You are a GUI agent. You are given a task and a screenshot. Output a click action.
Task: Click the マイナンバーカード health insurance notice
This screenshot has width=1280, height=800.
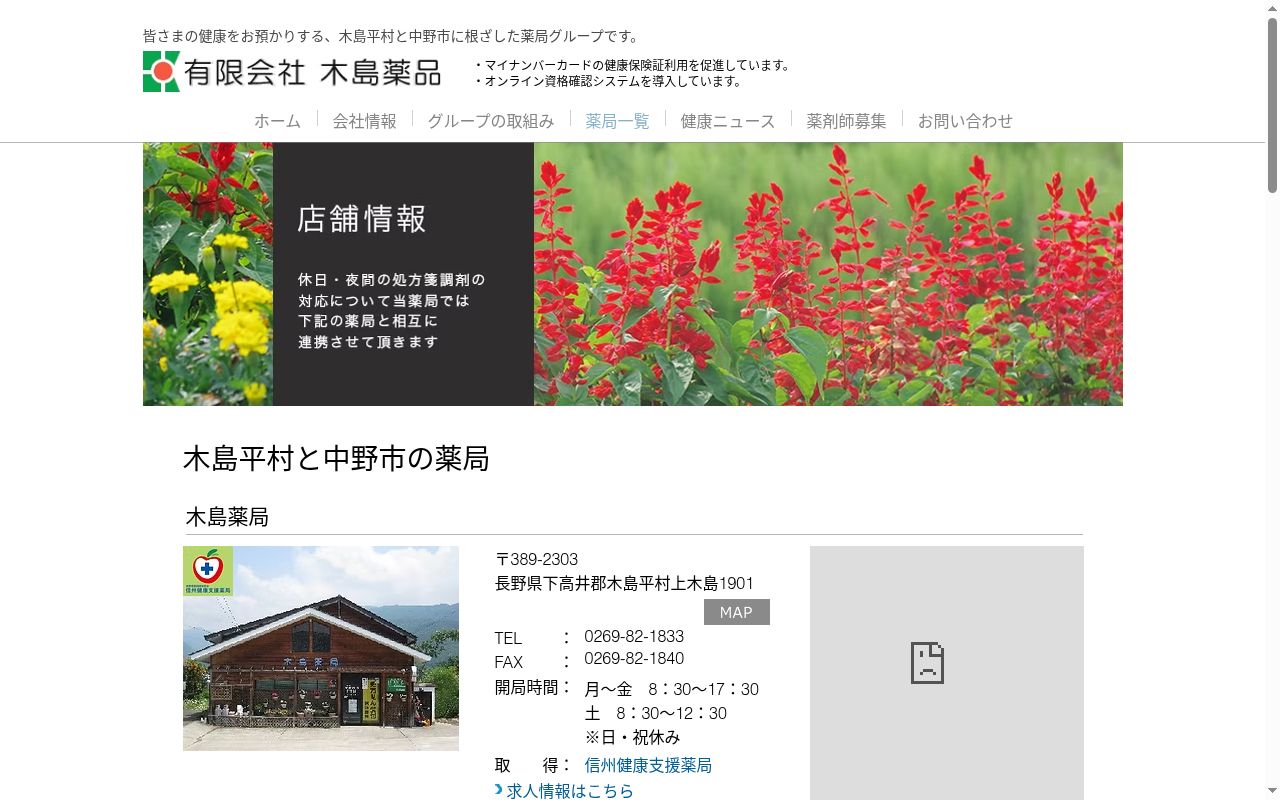[634, 65]
